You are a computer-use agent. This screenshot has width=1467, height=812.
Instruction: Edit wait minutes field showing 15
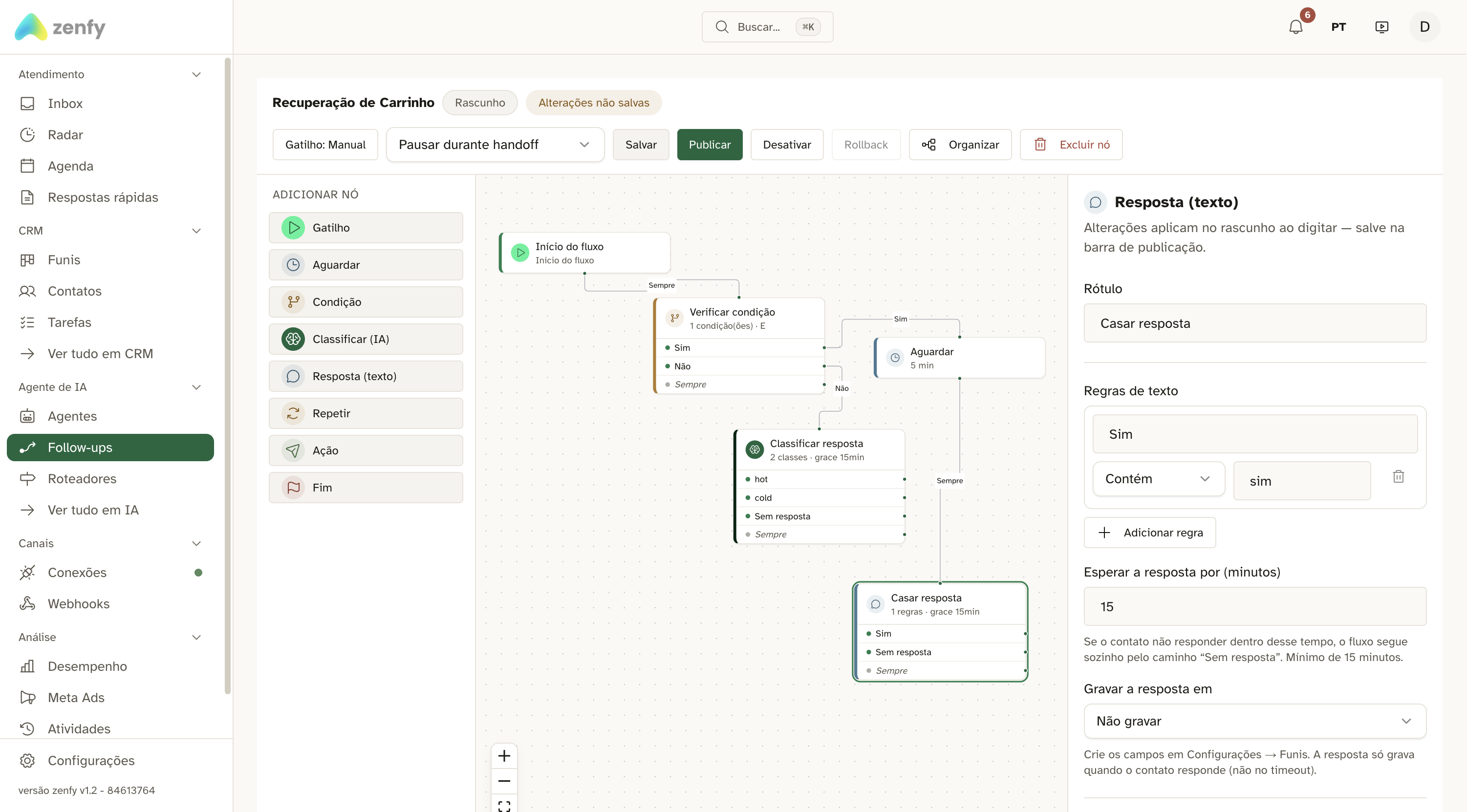[1254, 606]
